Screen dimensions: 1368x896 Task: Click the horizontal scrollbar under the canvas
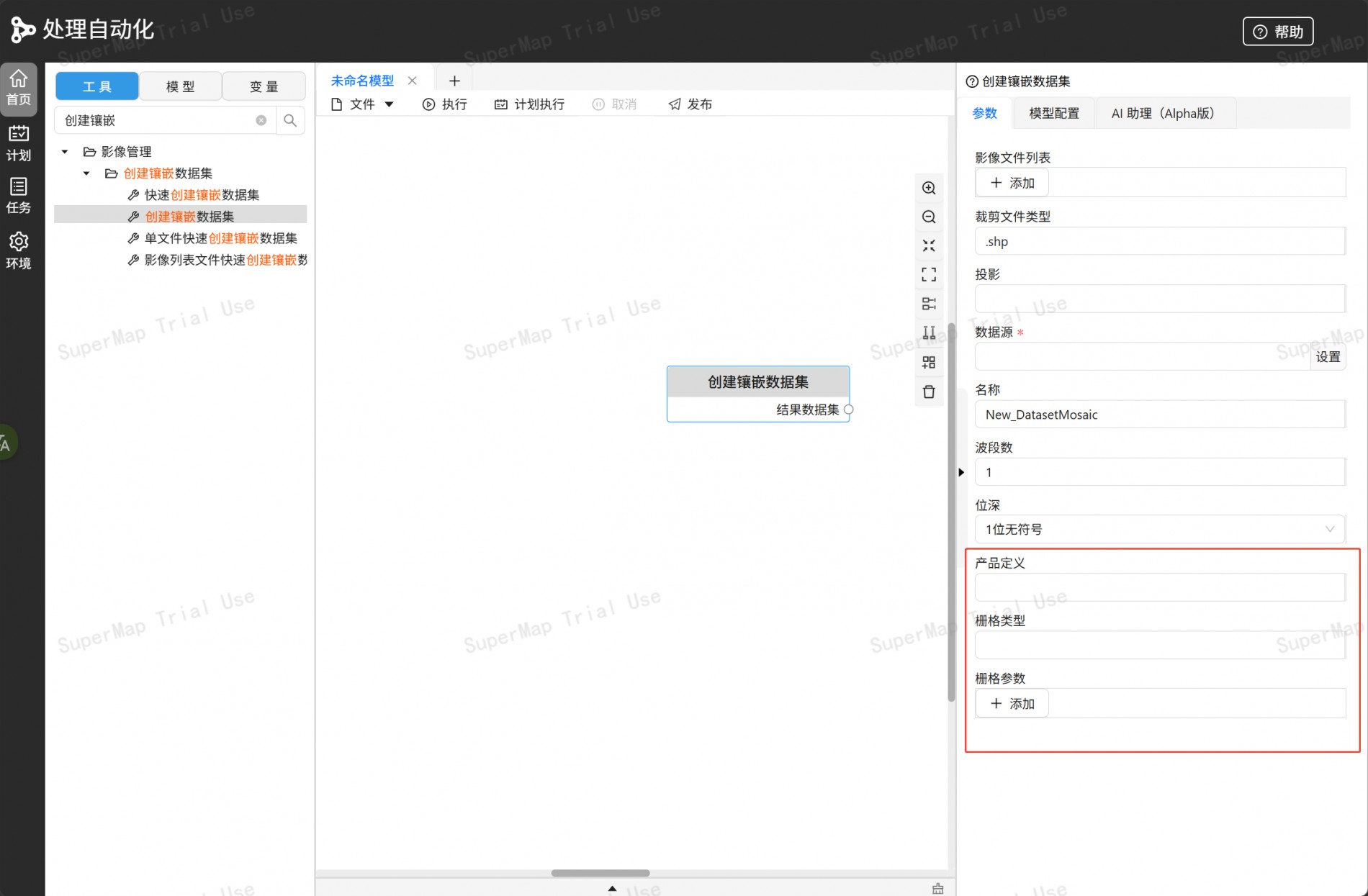600,873
